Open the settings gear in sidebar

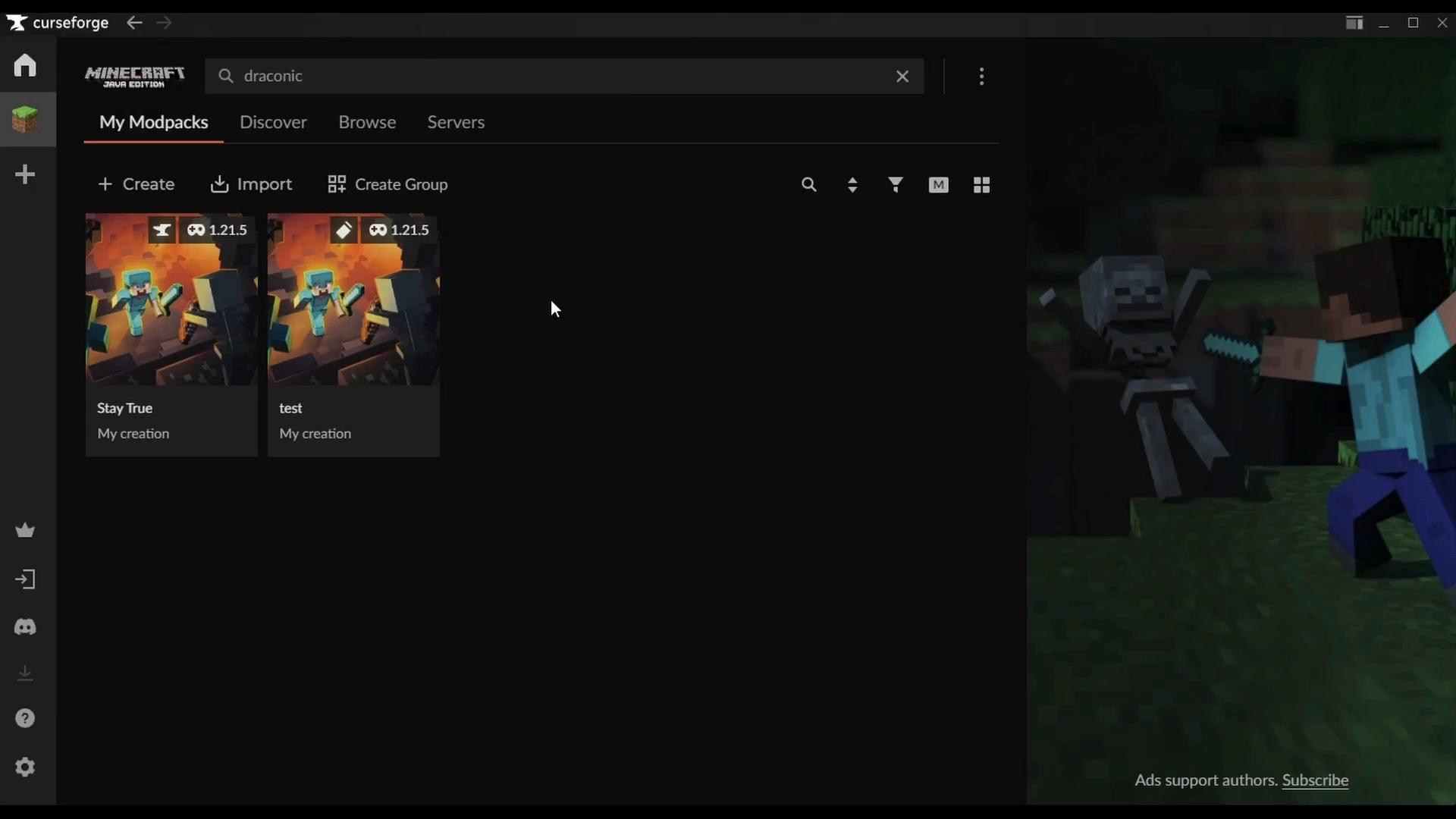pyautogui.click(x=25, y=767)
